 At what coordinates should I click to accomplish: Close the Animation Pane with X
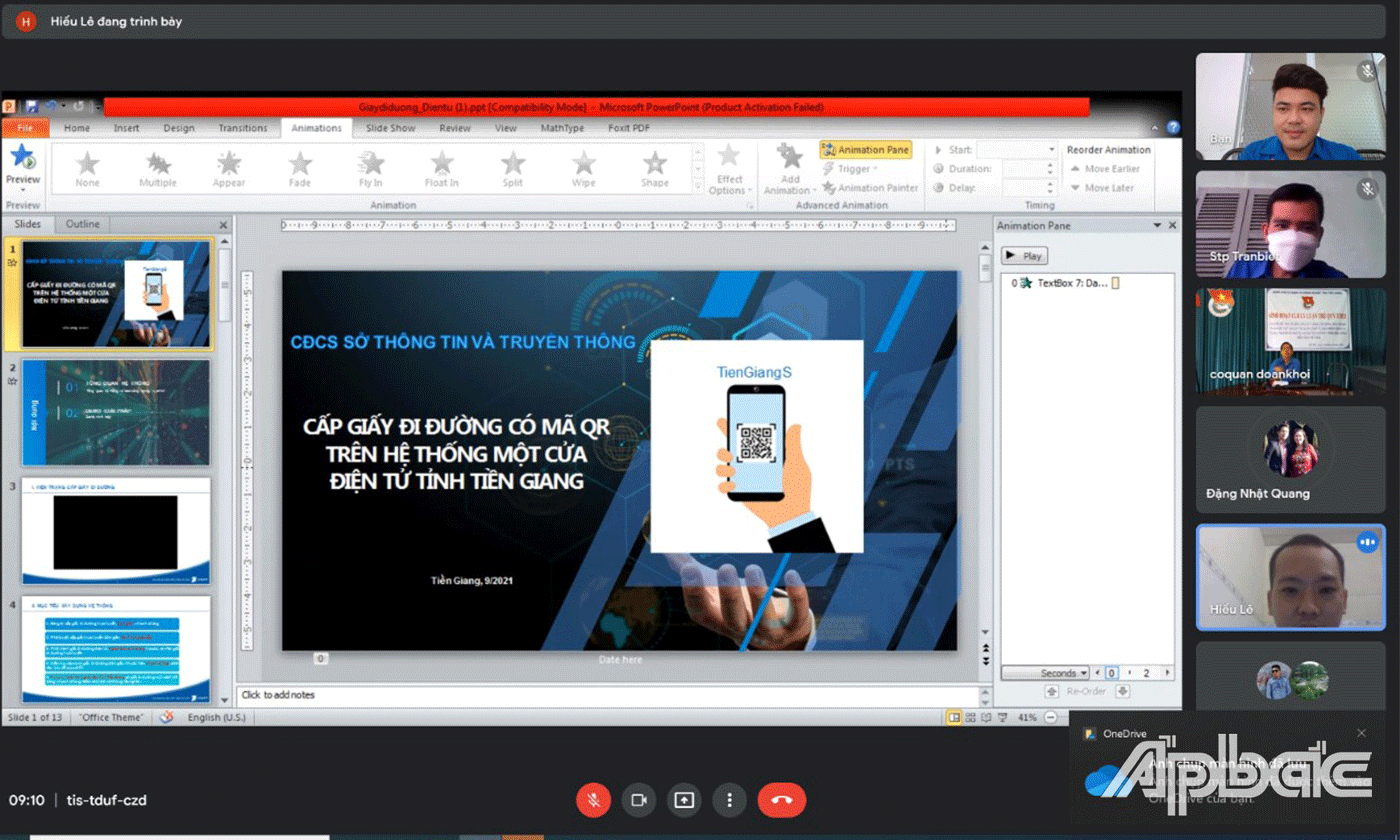(1172, 226)
